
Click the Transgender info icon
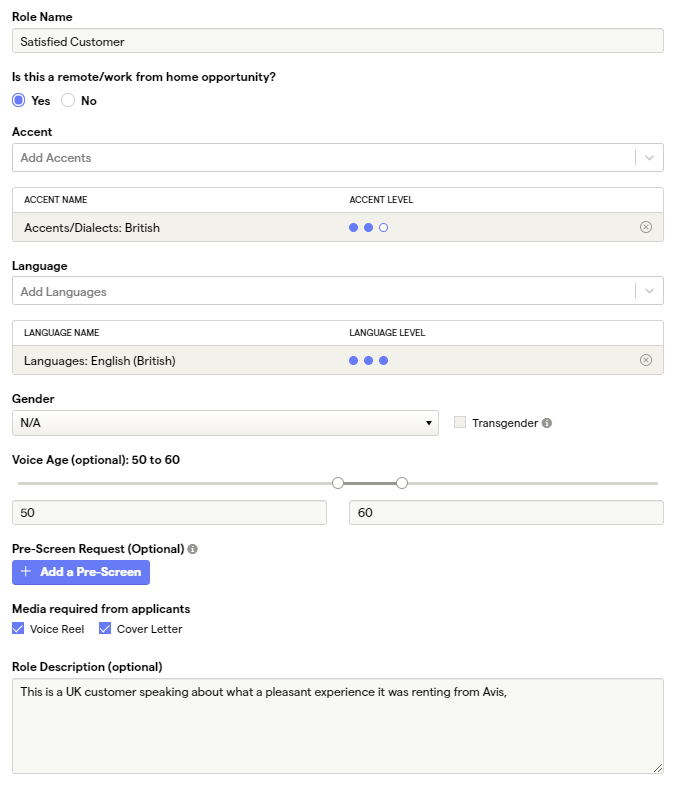coord(547,423)
